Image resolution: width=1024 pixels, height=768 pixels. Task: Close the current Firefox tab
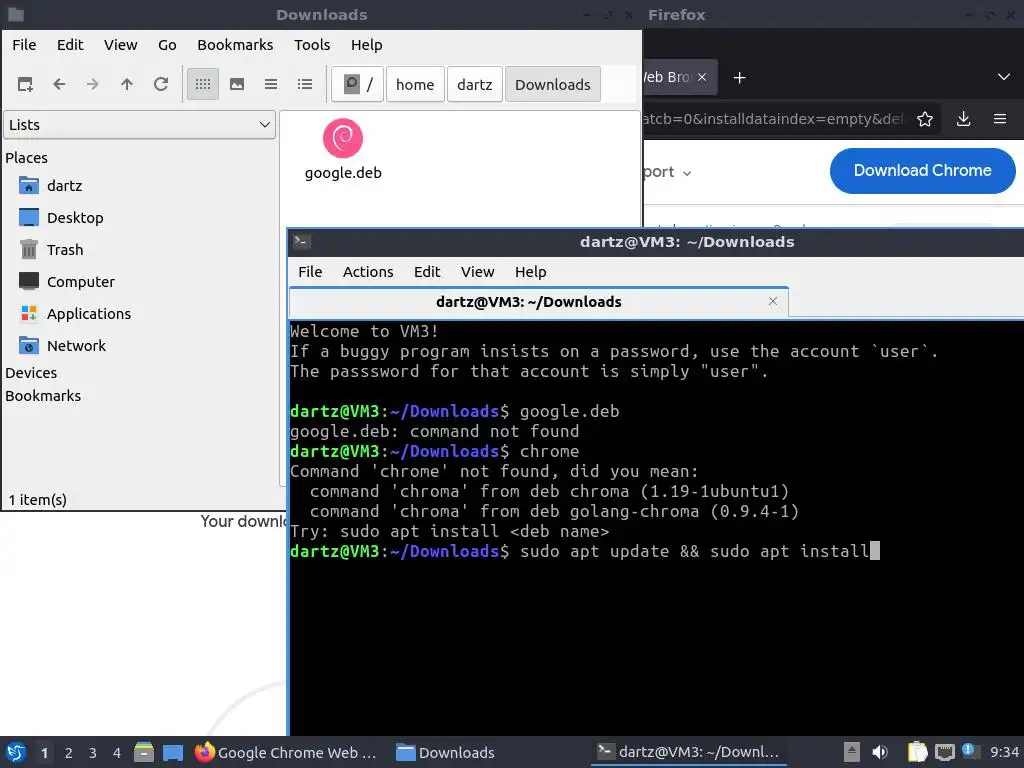tap(702, 77)
